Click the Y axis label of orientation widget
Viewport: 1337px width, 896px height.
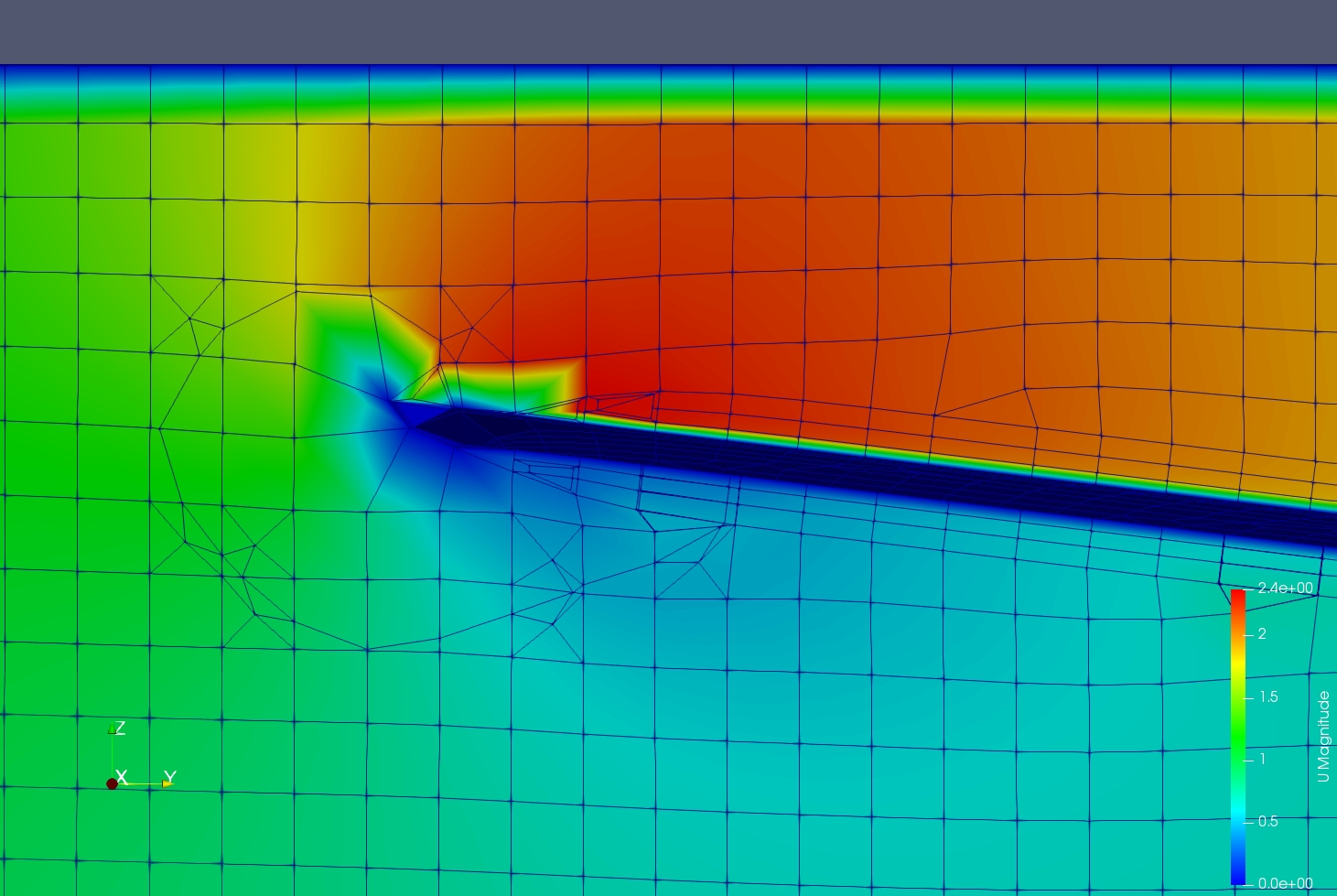168,778
